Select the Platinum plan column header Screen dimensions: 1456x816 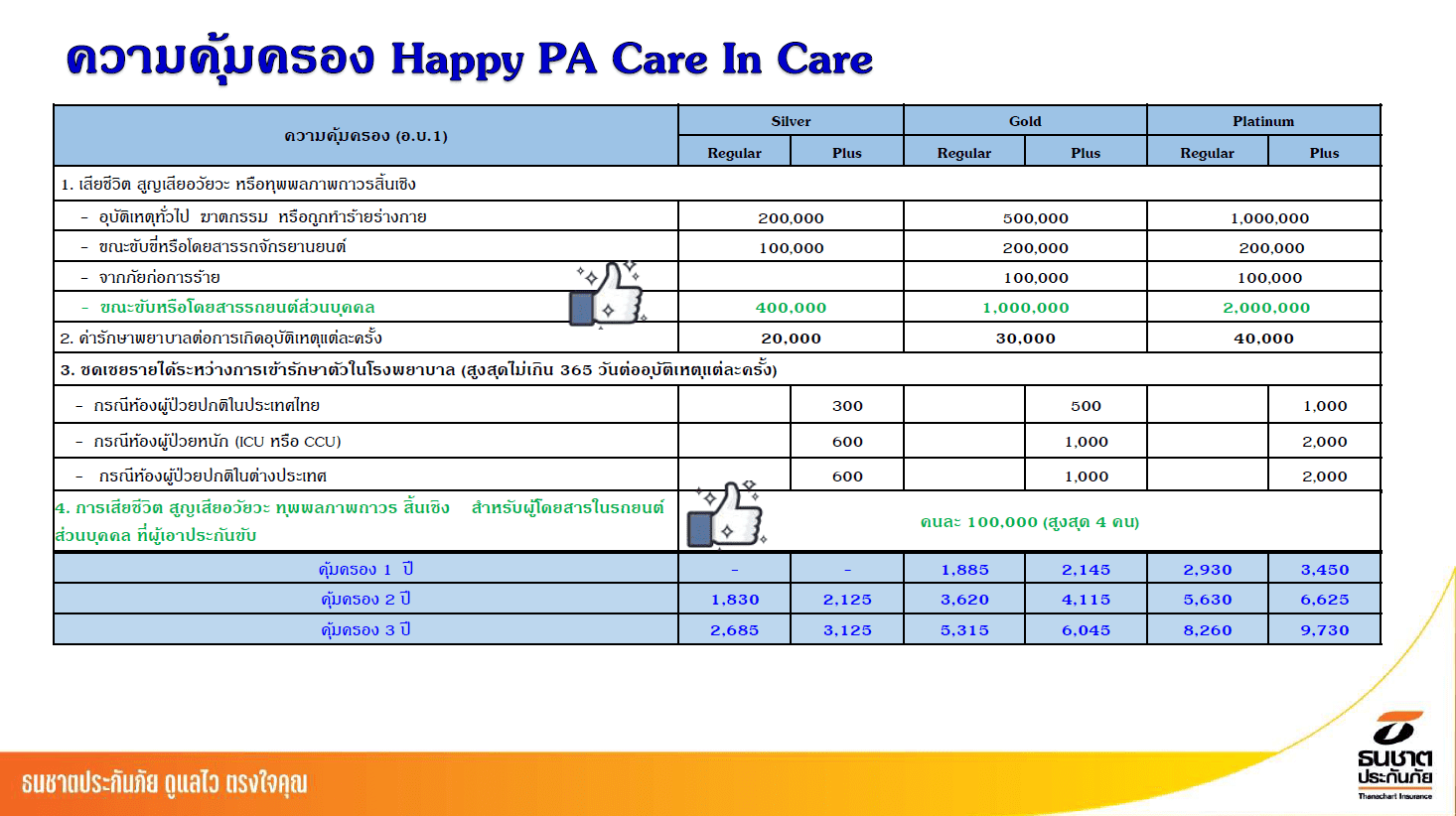[x=1263, y=121]
